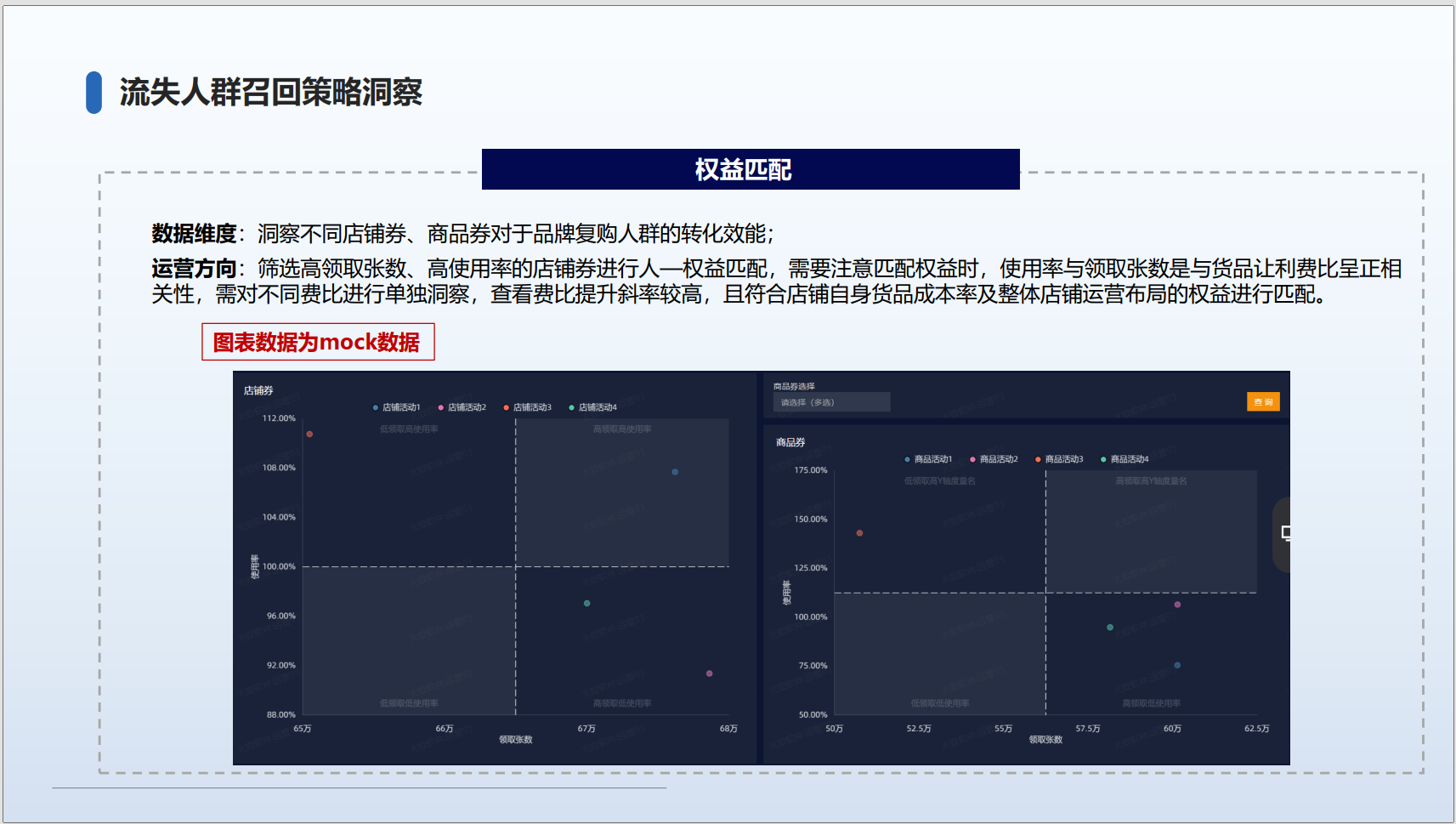Select the blue point in 店铺券 高领取高使用率 quadrant
The height and width of the screenshot is (824, 1456).
point(675,472)
